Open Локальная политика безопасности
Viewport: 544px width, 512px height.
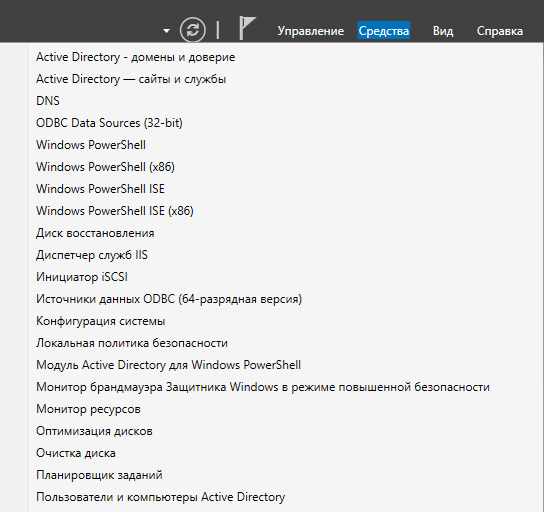(x=132, y=343)
